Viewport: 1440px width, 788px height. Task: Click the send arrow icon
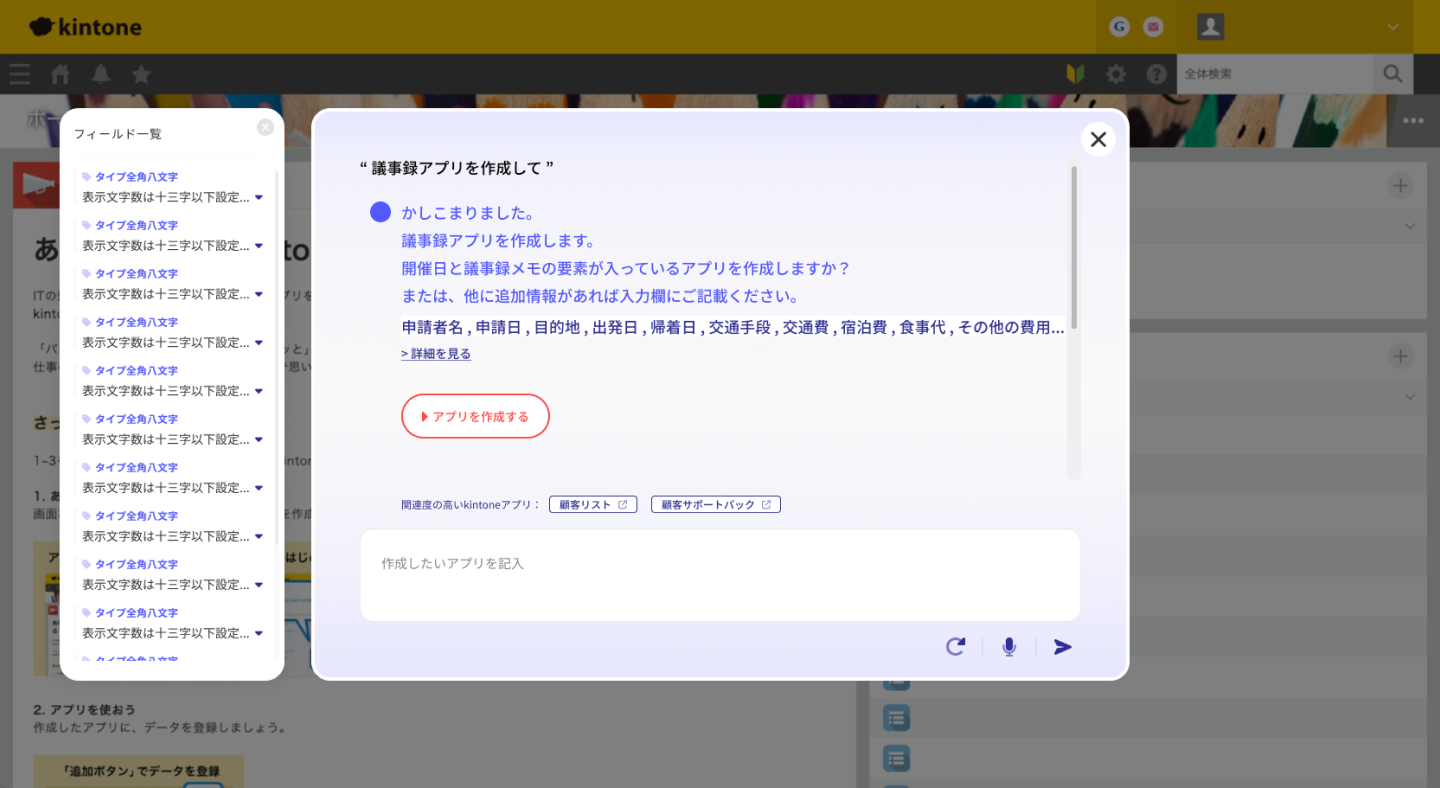tap(1062, 647)
